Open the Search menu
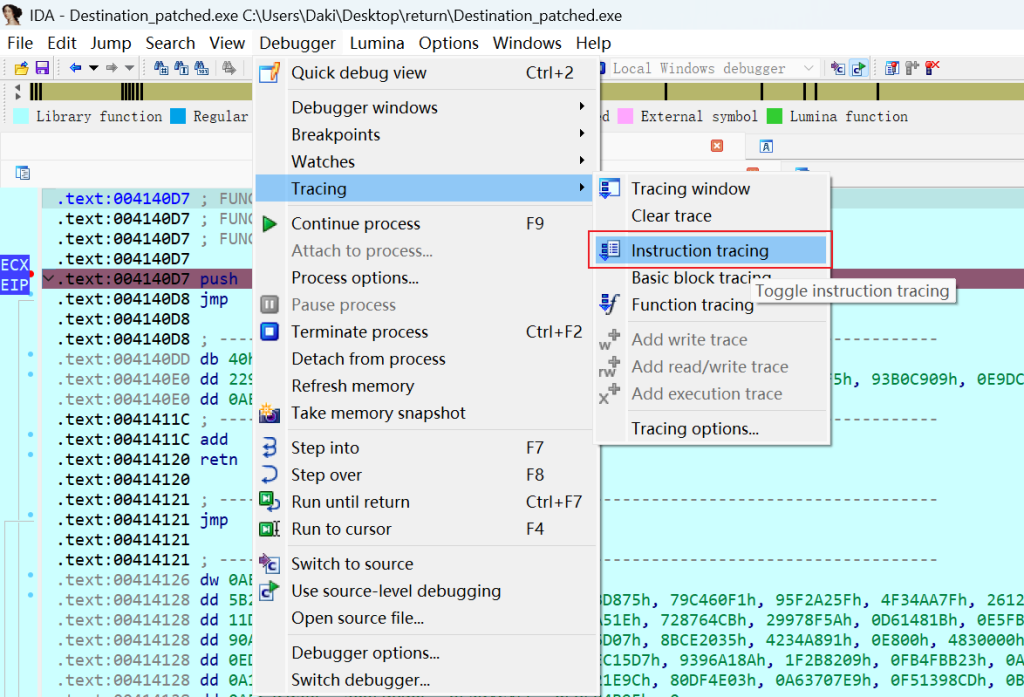This screenshot has width=1024, height=697. click(x=170, y=43)
